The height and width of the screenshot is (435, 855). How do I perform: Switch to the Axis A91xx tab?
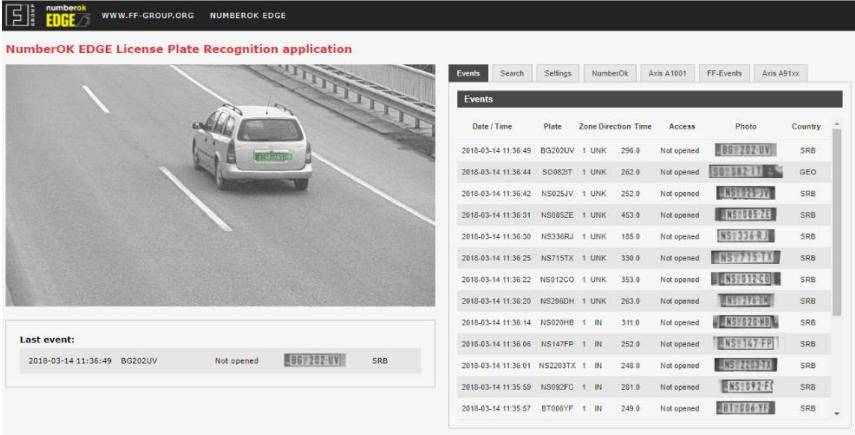pyautogui.click(x=781, y=73)
